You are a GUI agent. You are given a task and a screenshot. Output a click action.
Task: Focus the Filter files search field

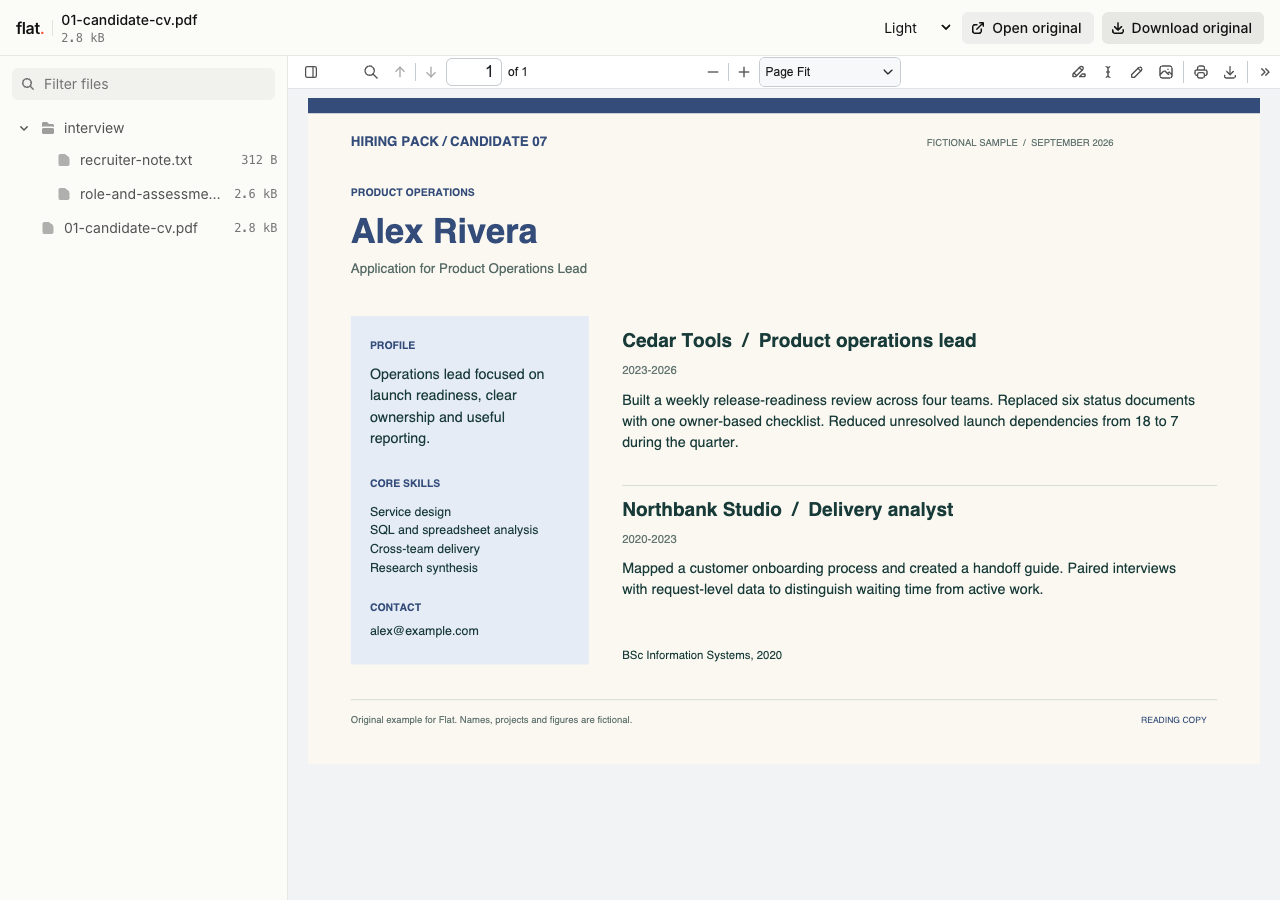coord(143,84)
